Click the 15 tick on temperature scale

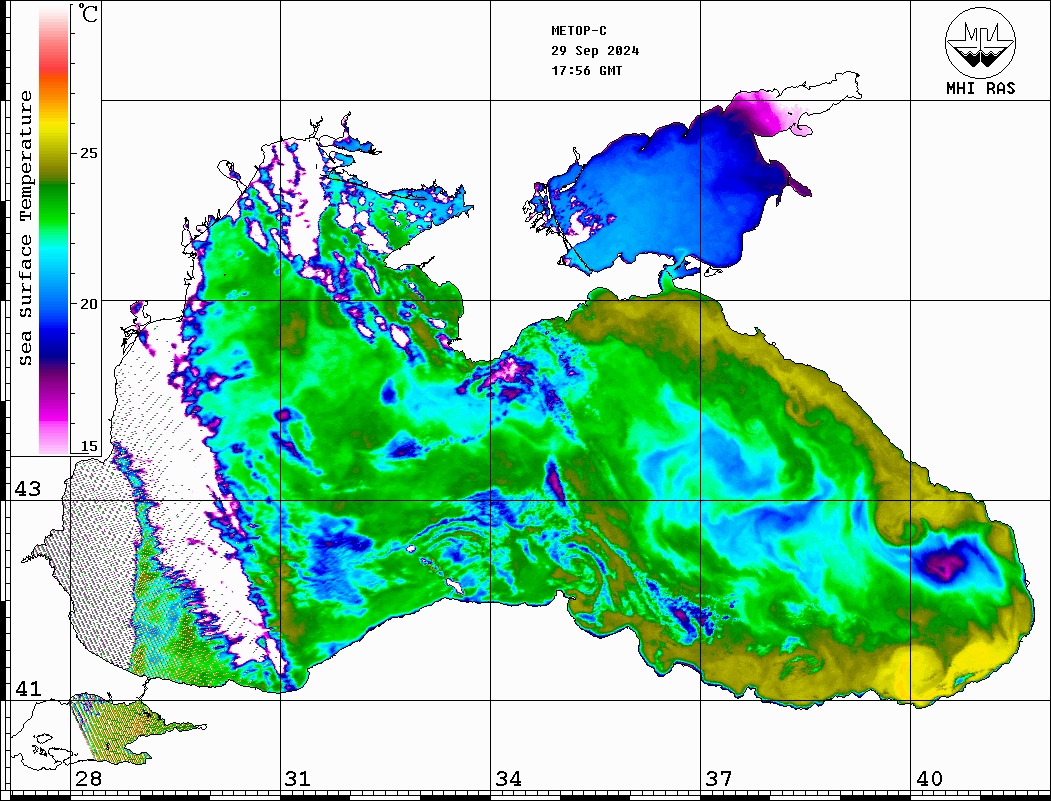click(88, 446)
